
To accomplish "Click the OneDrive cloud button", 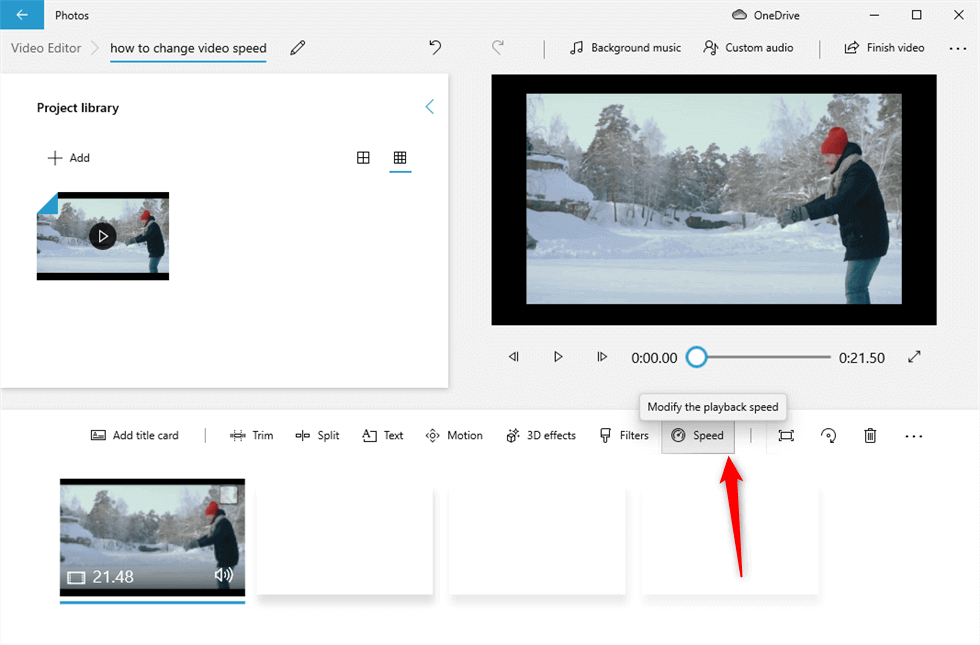I will pos(766,15).
